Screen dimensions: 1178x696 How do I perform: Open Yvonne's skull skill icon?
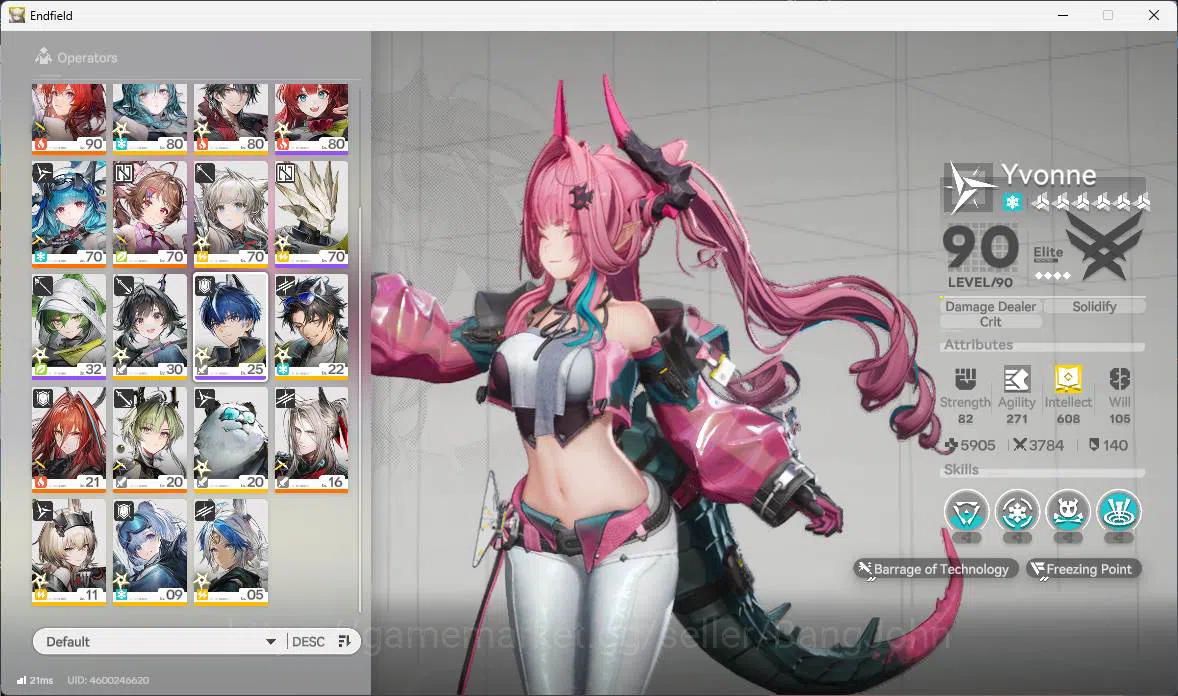point(1068,512)
